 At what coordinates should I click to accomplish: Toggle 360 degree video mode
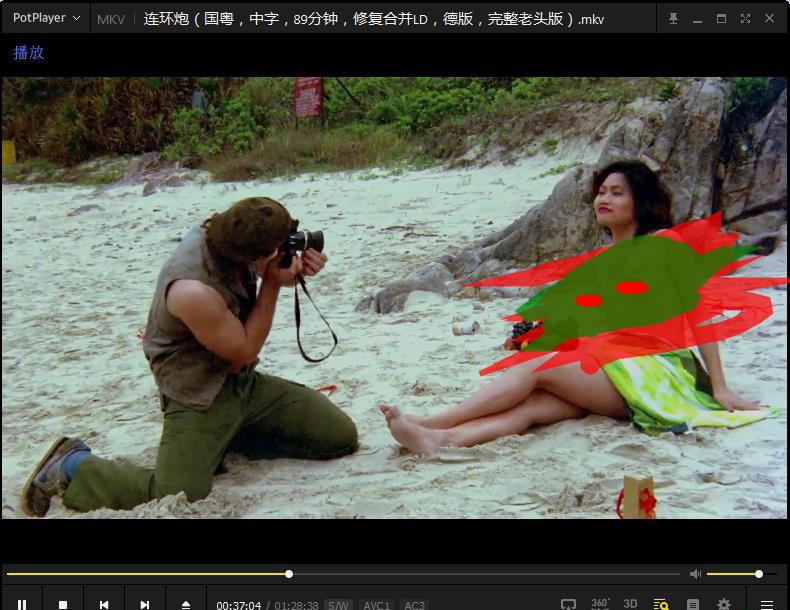point(600,603)
